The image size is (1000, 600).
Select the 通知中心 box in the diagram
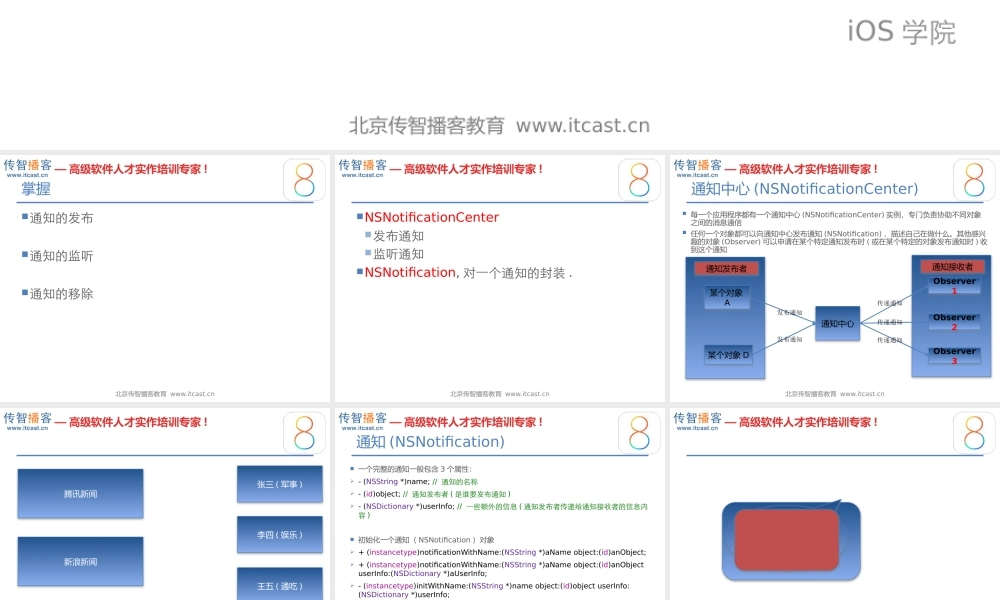[x=837, y=323]
